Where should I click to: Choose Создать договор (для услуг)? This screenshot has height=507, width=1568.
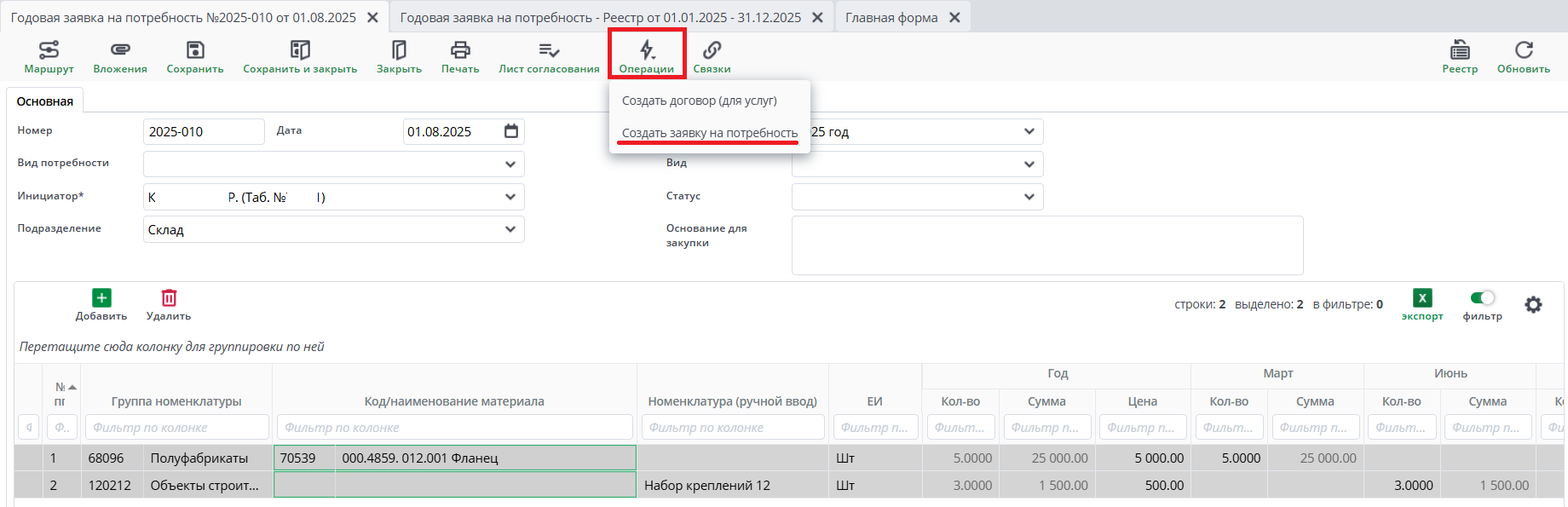[x=699, y=101]
